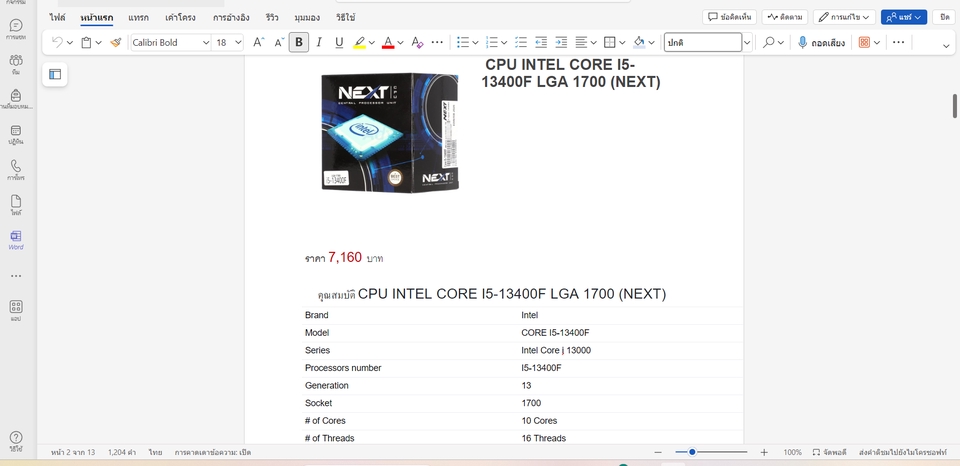Decrease font size with small A icon
The width and height of the screenshot is (960, 466).
[279, 42]
